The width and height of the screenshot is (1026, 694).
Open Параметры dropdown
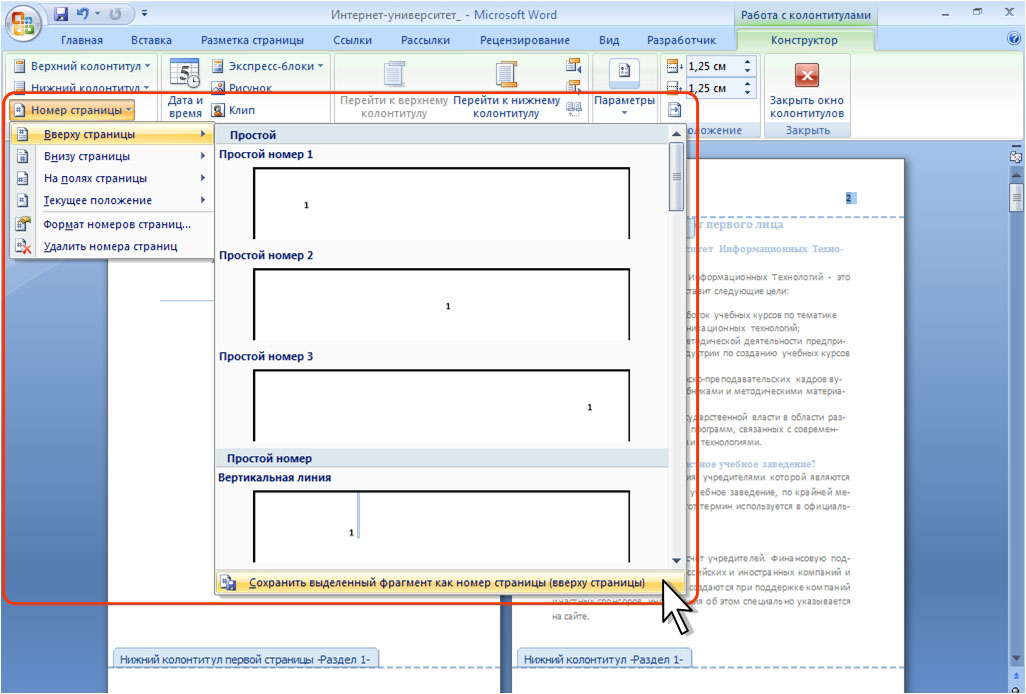(624, 88)
